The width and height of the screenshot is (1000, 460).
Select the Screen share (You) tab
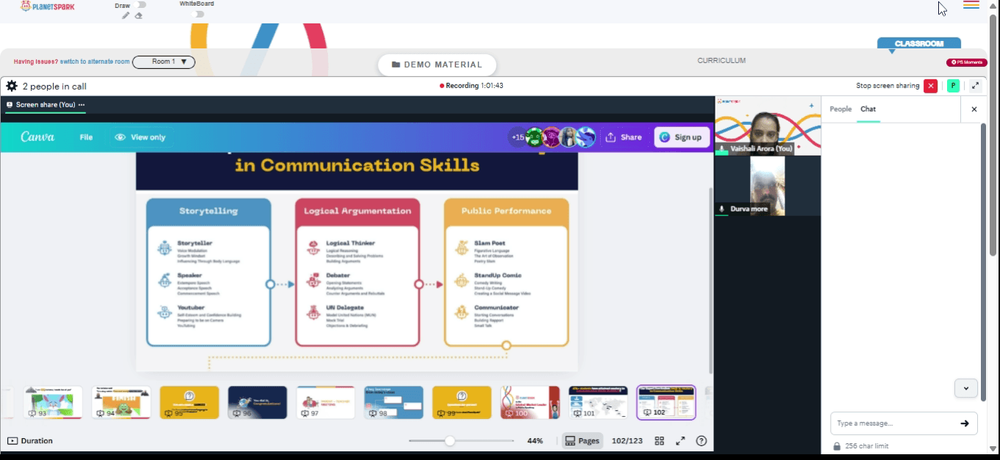[x=45, y=105]
